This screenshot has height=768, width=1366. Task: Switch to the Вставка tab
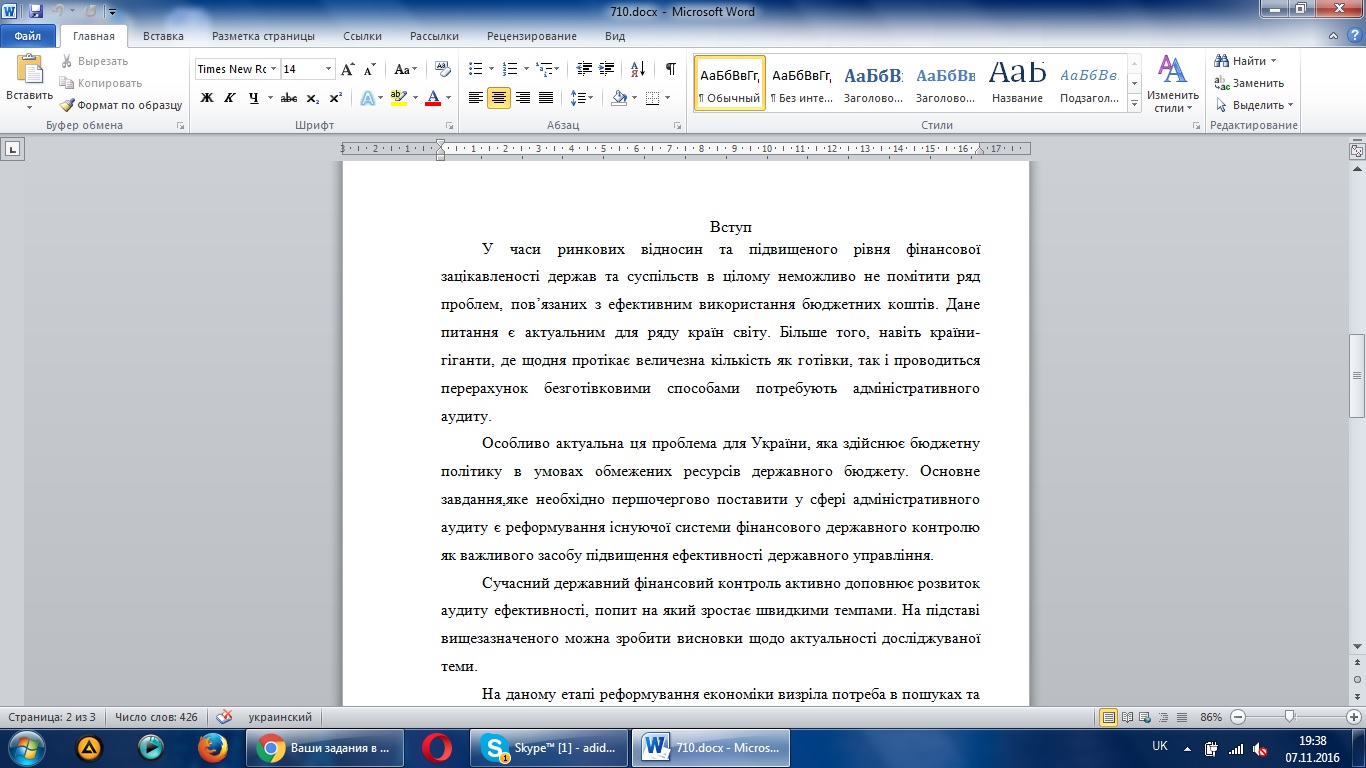pos(163,36)
